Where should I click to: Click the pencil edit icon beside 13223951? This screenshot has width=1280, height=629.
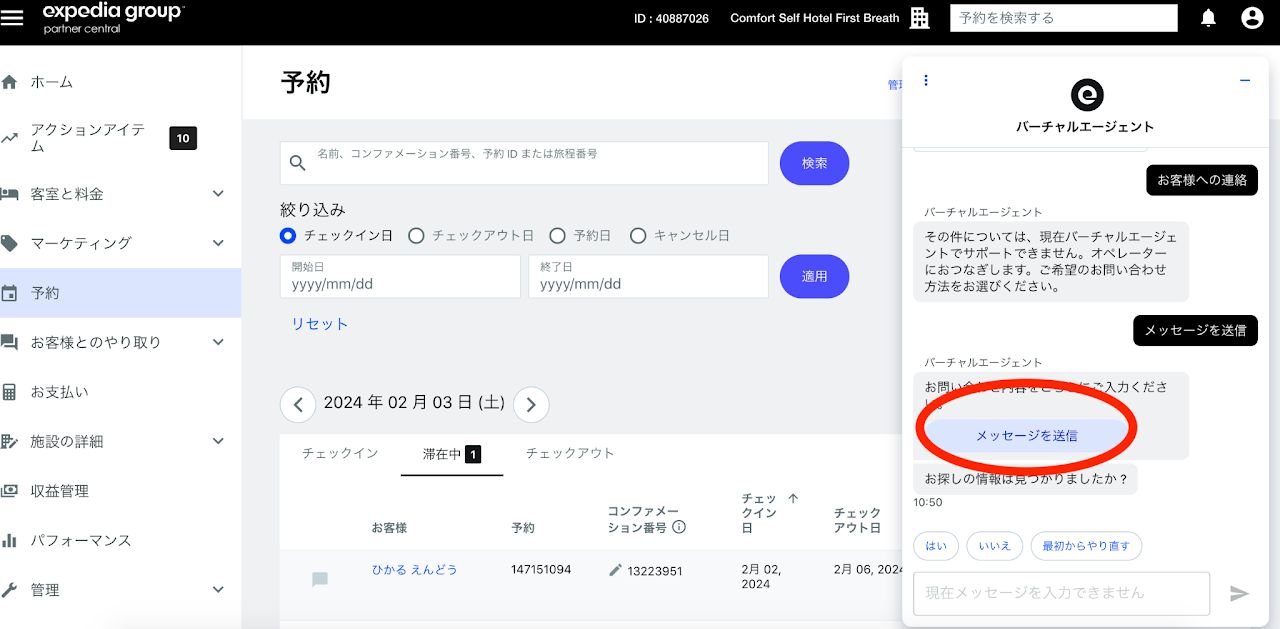[x=615, y=570]
